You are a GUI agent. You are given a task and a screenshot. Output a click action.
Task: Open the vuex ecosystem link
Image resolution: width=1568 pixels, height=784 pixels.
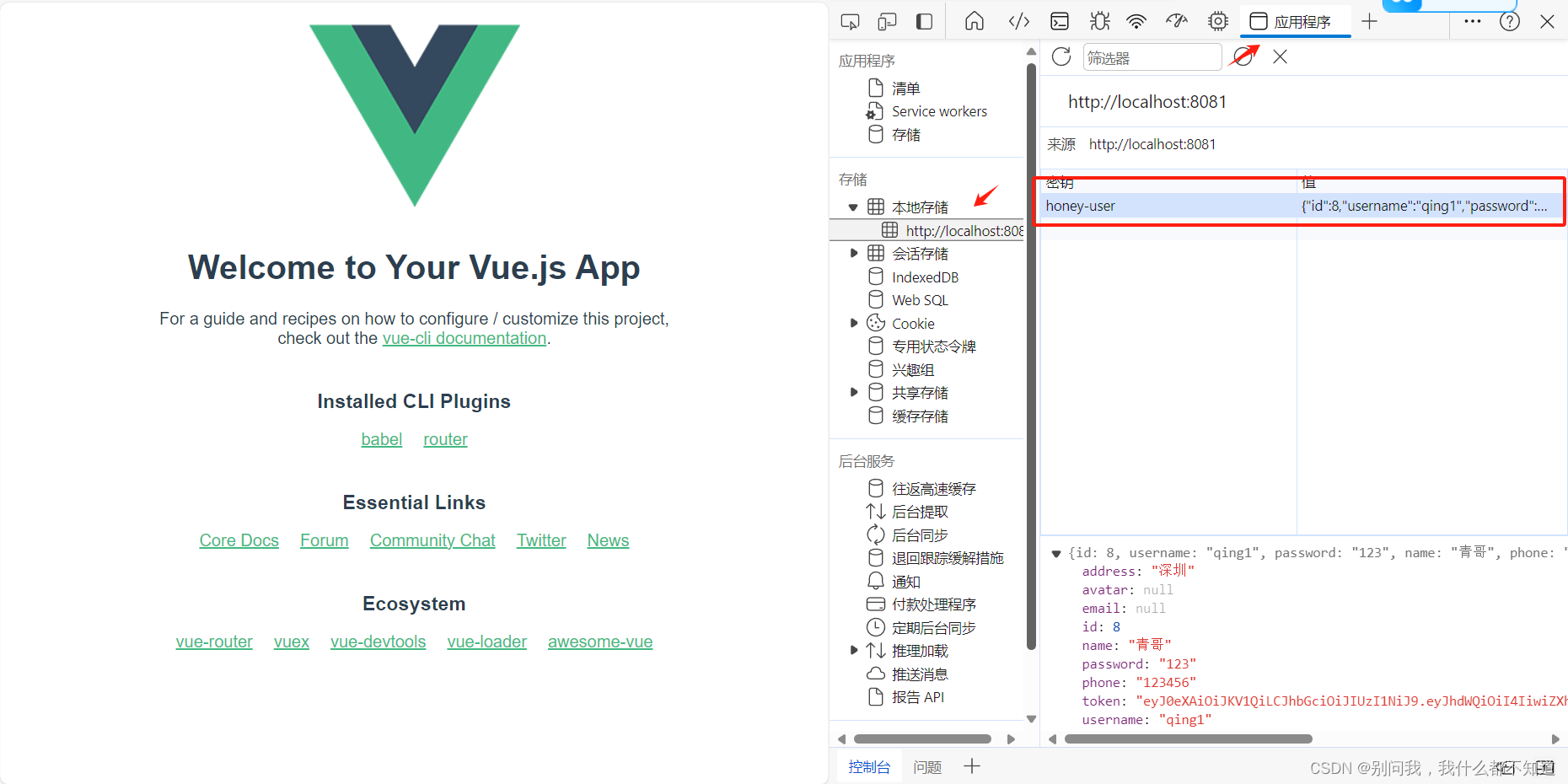point(292,642)
